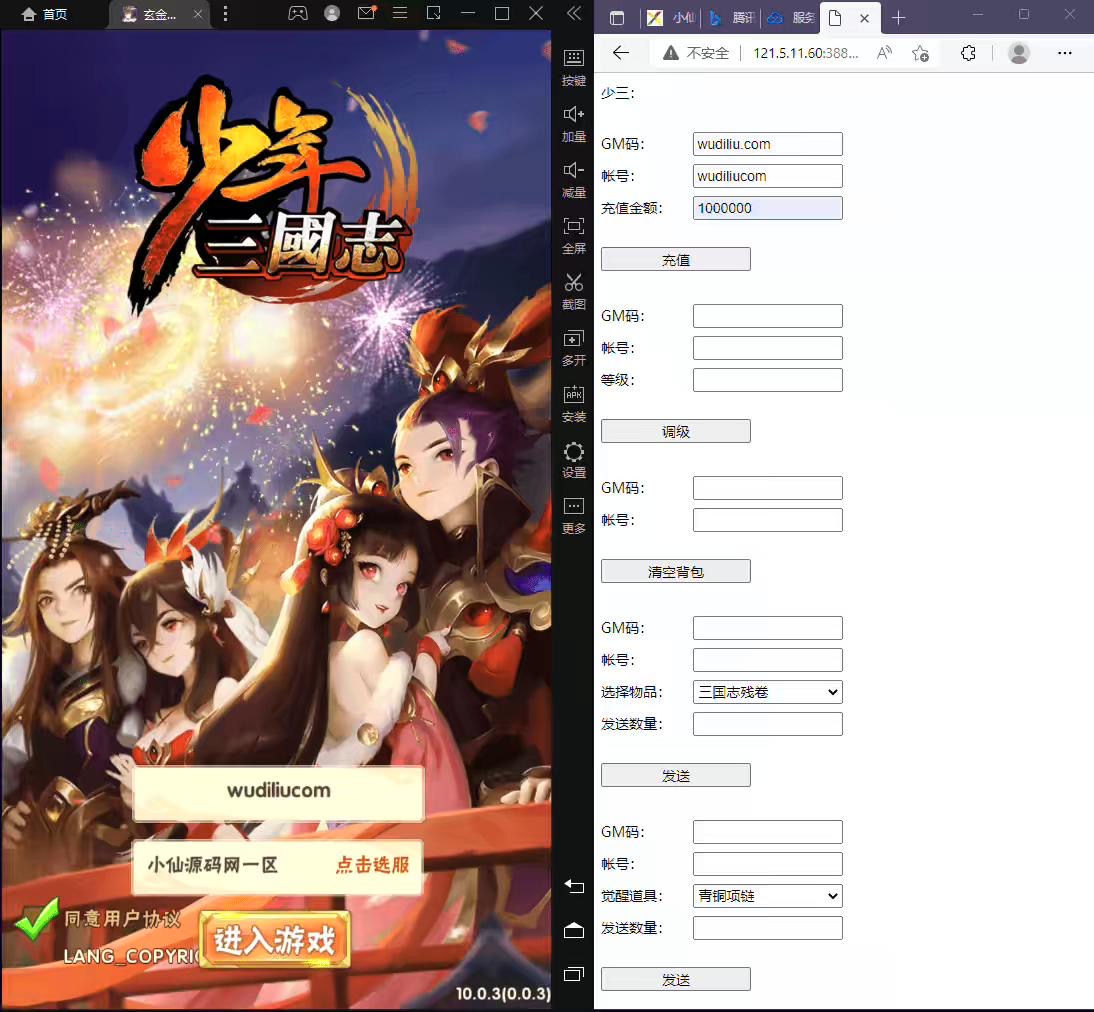Click the GM码 field containing wudiliu.com
This screenshot has height=1012, width=1094.
coord(767,144)
